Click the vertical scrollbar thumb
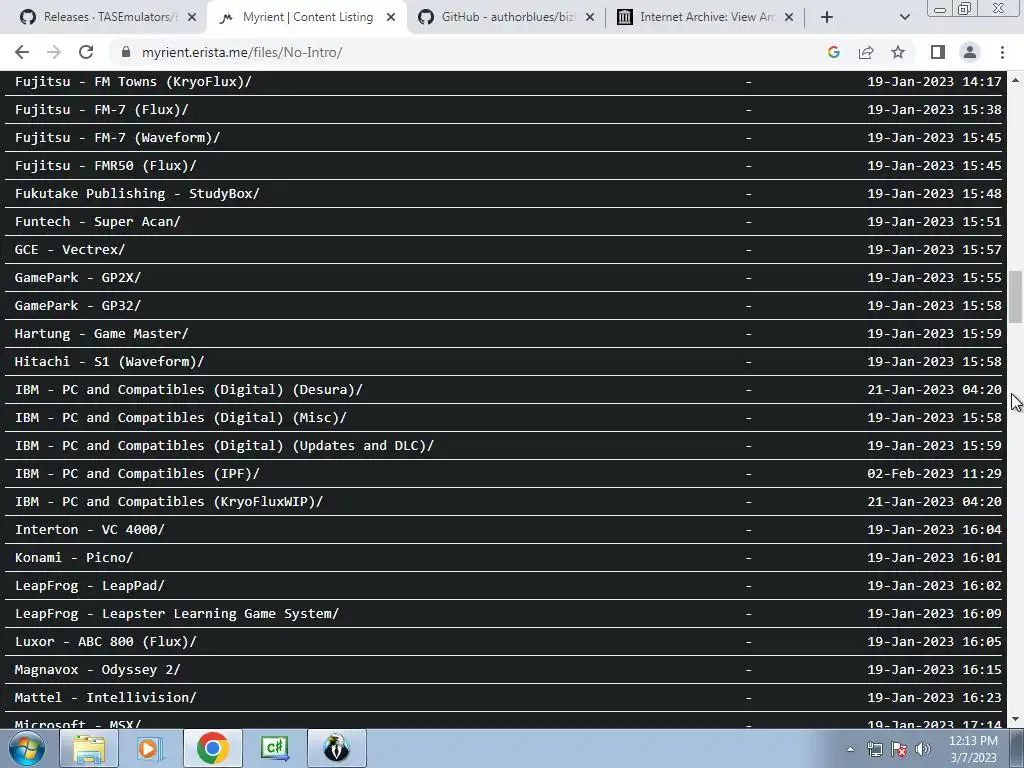Image resolution: width=1024 pixels, height=768 pixels. pyautogui.click(x=1016, y=296)
